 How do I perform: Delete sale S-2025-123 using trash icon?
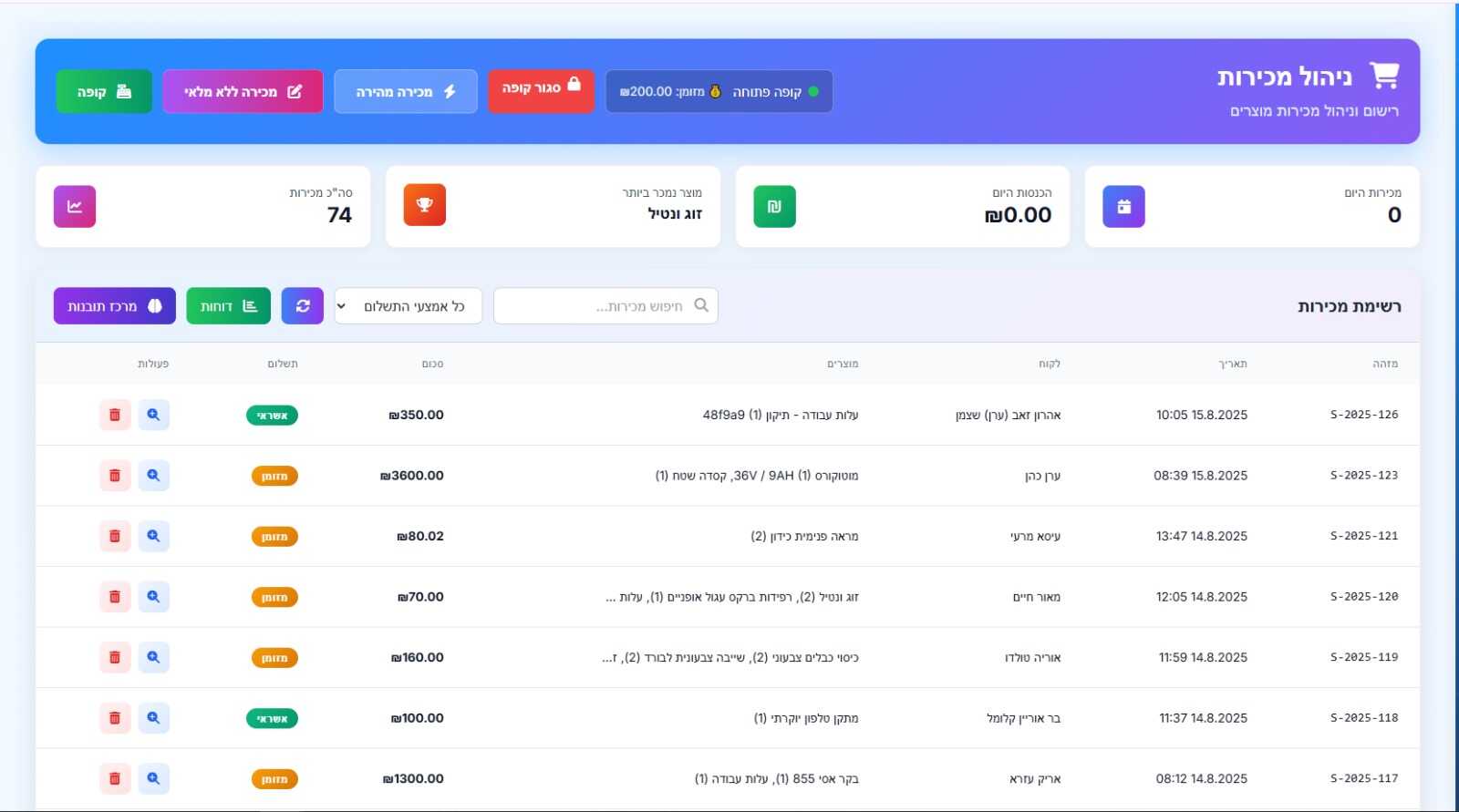click(x=115, y=476)
